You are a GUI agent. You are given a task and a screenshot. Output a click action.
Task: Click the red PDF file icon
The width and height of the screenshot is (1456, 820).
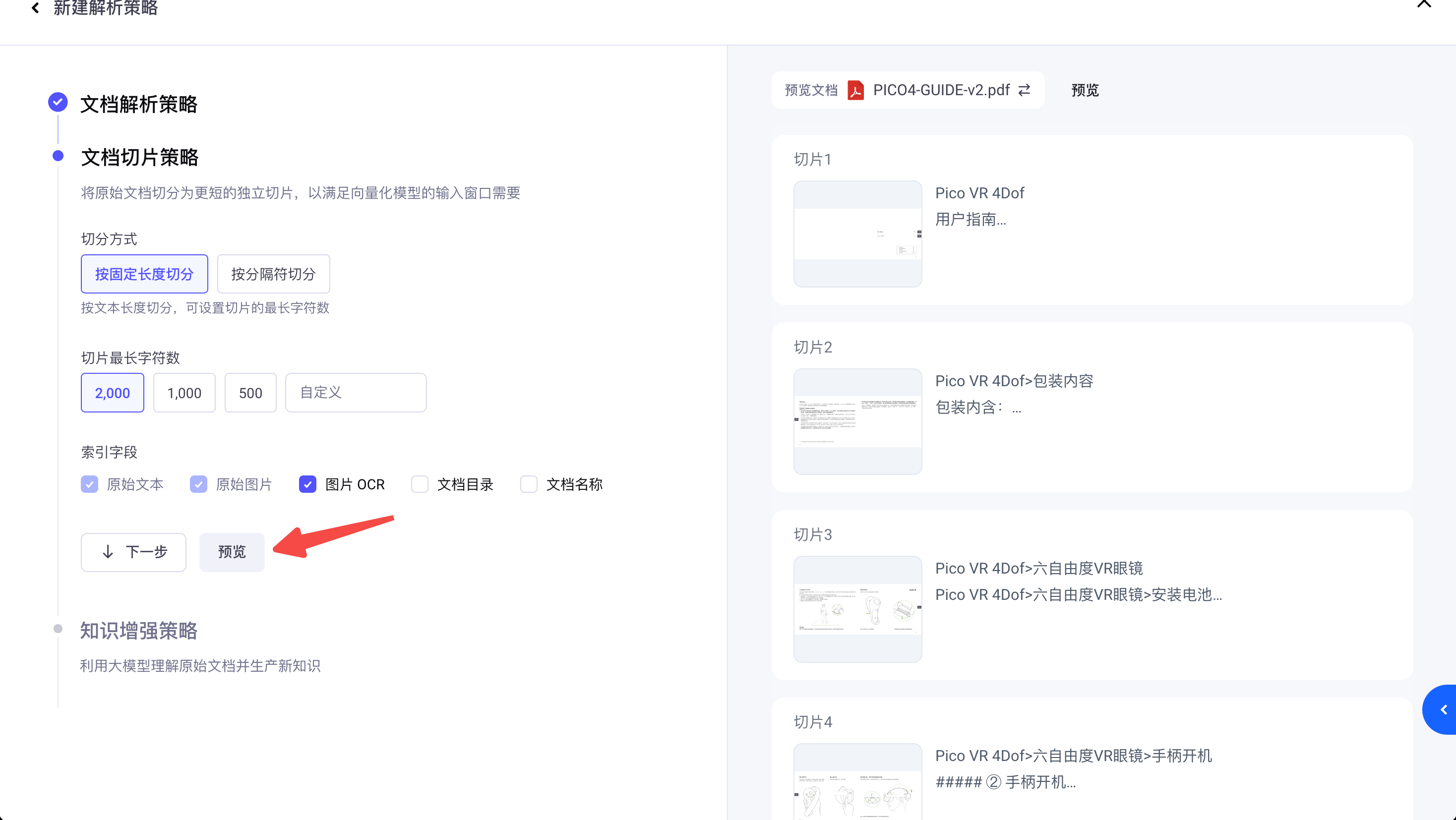point(856,90)
